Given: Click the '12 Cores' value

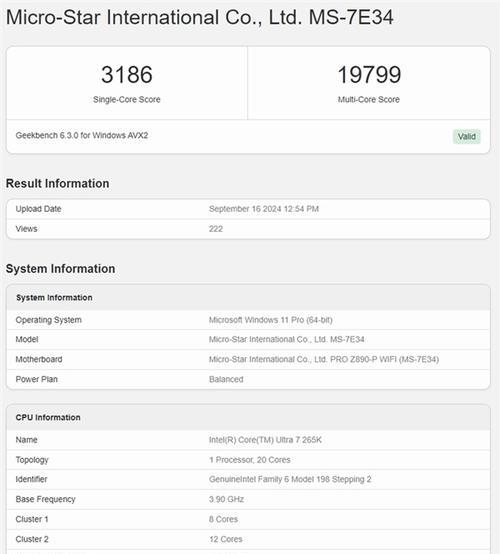Looking at the screenshot, I should pyautogui.click(x=225, y=539).
